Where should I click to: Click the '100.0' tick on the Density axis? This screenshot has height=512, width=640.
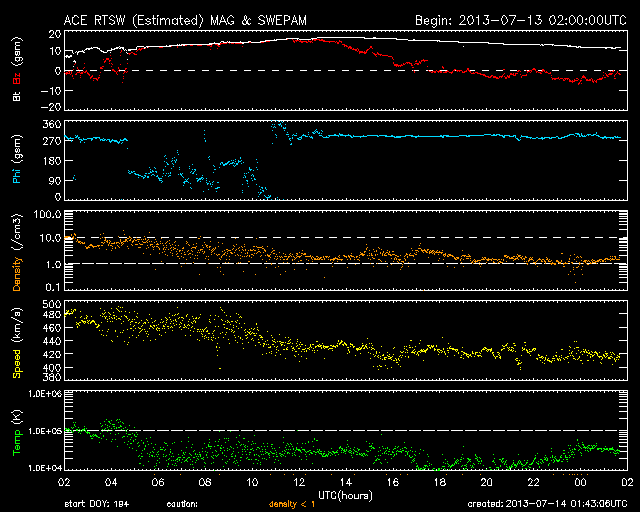coord(48,214)
